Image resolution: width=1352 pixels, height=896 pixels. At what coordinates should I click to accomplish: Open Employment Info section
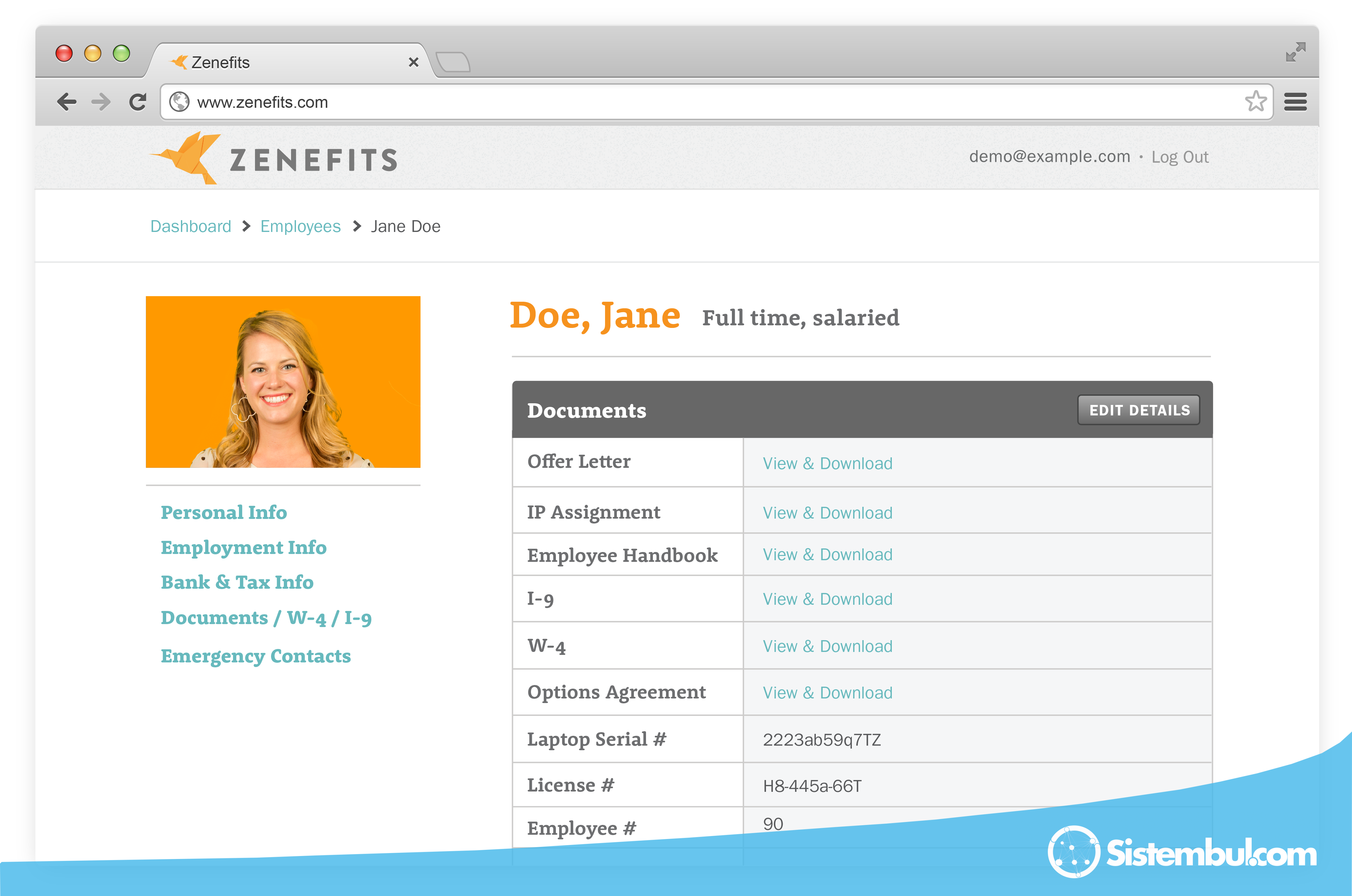point(244,547)
